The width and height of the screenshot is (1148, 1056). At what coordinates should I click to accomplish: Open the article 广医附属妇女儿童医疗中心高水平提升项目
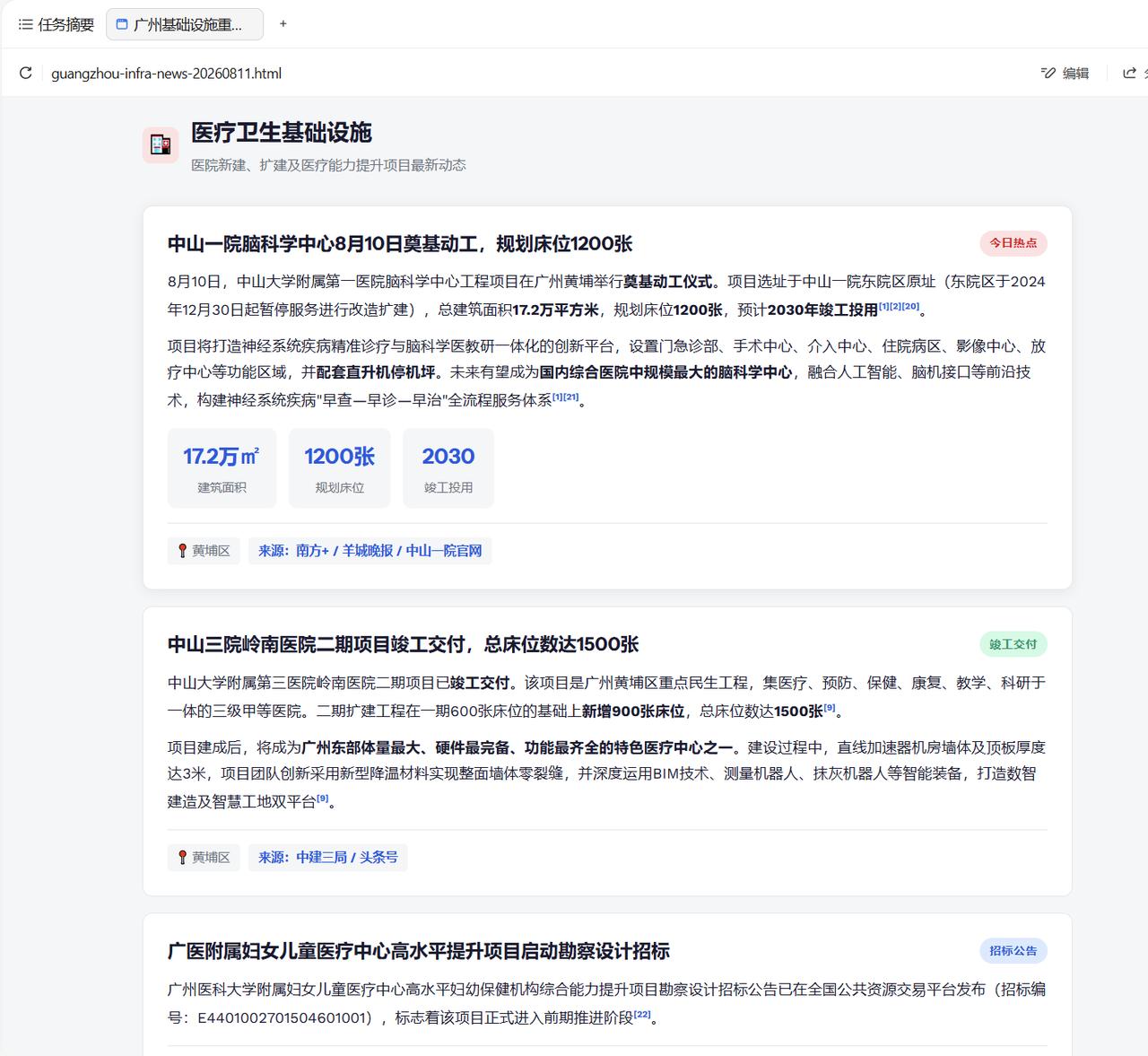[419, 951]
